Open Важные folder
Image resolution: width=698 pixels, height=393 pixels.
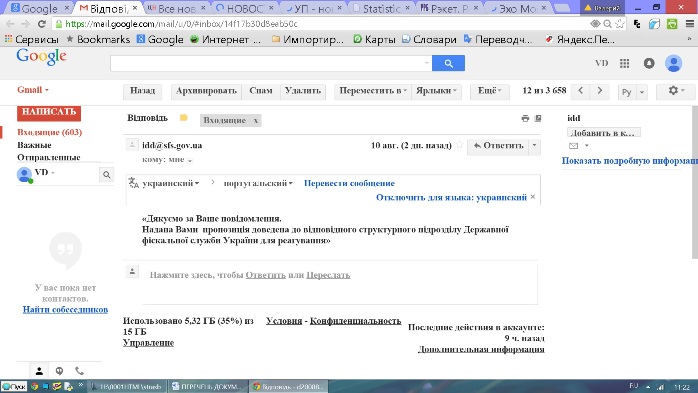(34, 145)
